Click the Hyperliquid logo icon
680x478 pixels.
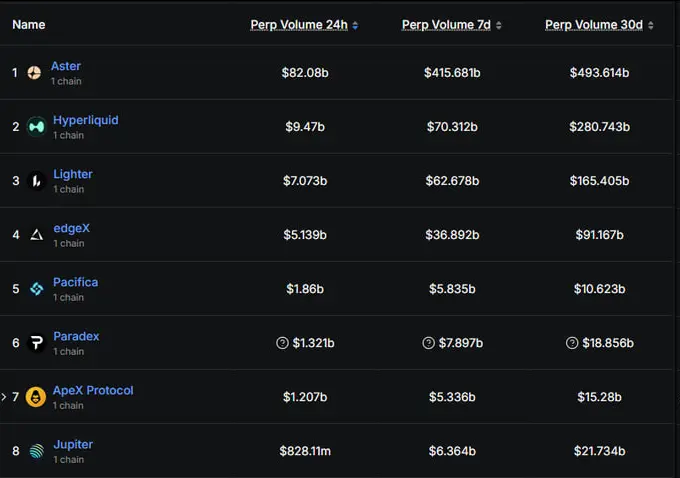[x=36, y=127]
